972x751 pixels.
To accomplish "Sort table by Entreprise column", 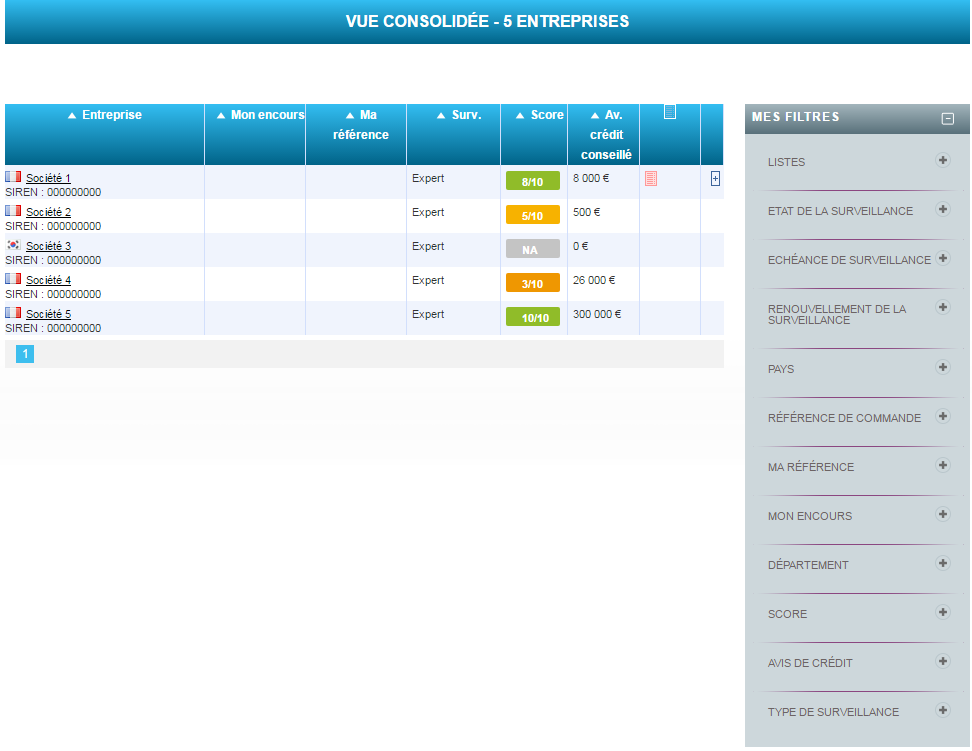I will (x=104, y=115).
